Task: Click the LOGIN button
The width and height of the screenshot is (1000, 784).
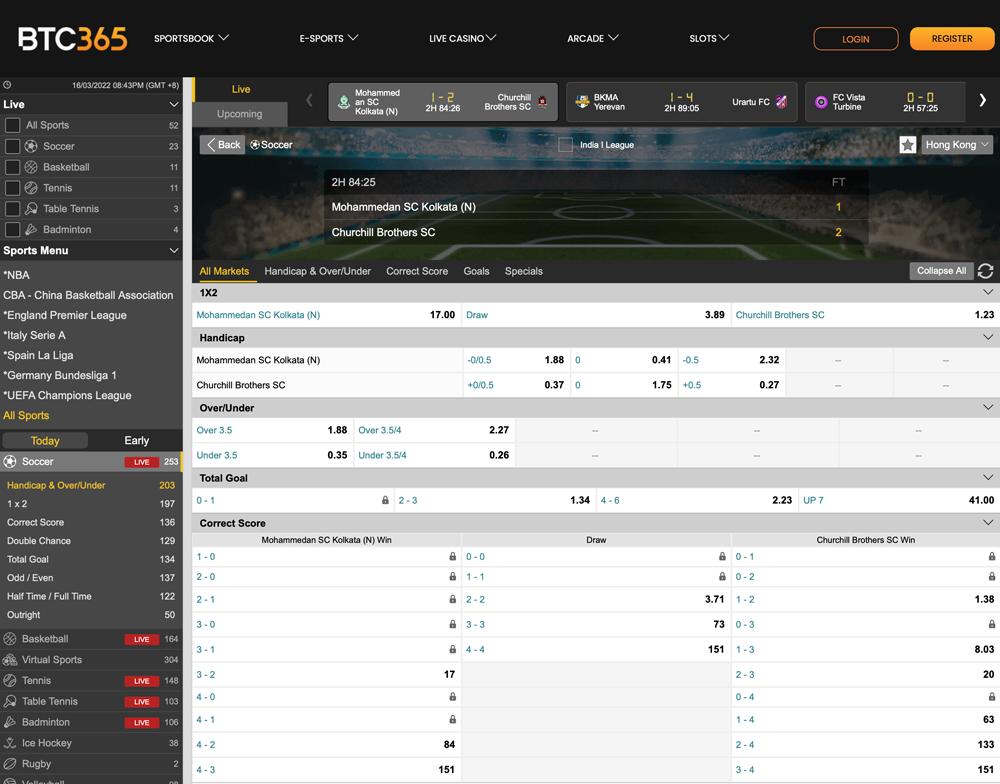Action: (856, 39)
